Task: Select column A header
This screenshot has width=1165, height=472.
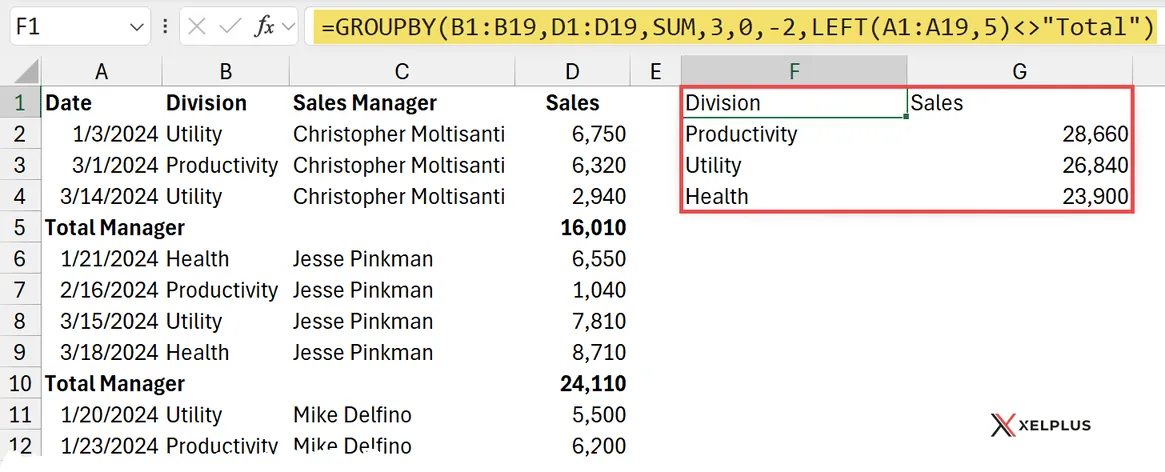Action: (x=101, y=71)
